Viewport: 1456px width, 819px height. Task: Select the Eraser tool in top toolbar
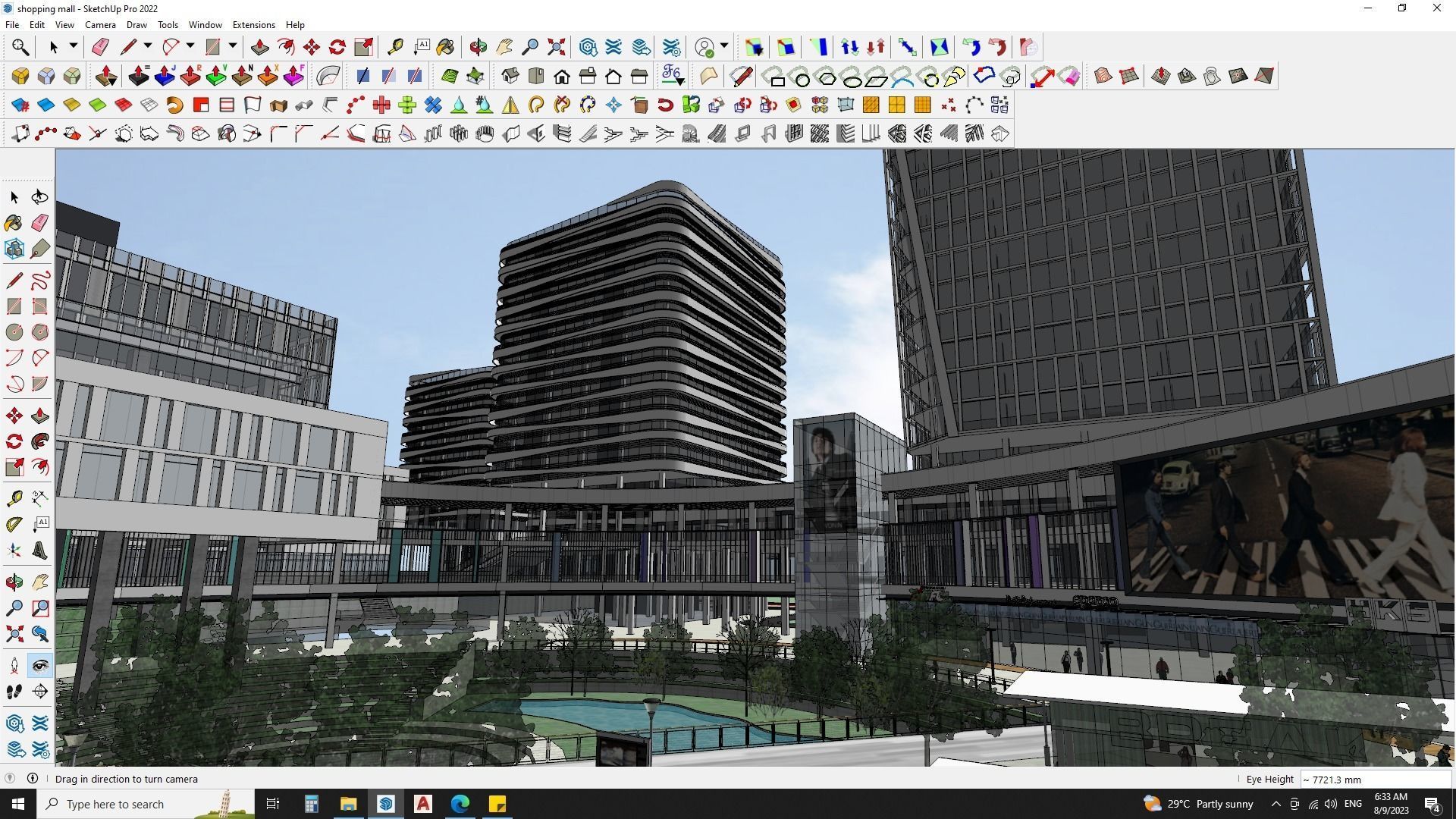pos(100,47)
